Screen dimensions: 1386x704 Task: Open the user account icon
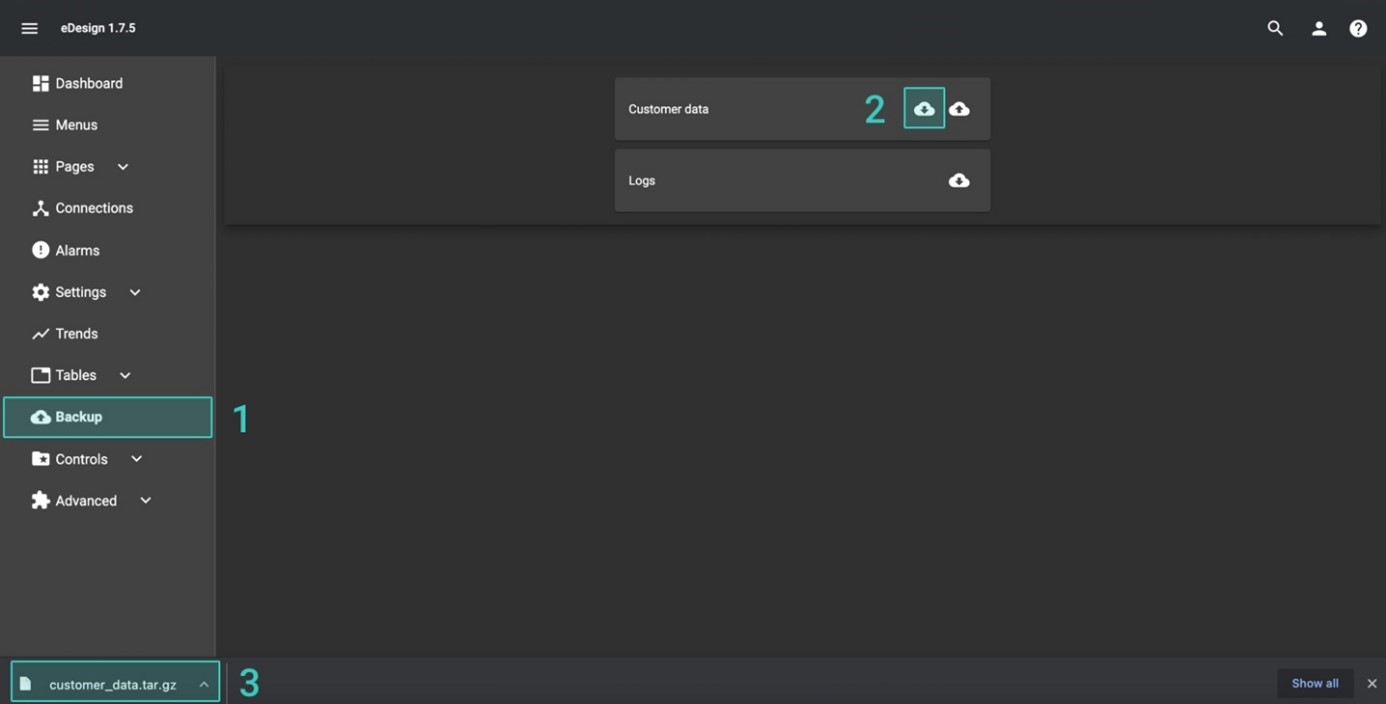coord(1319,29)
